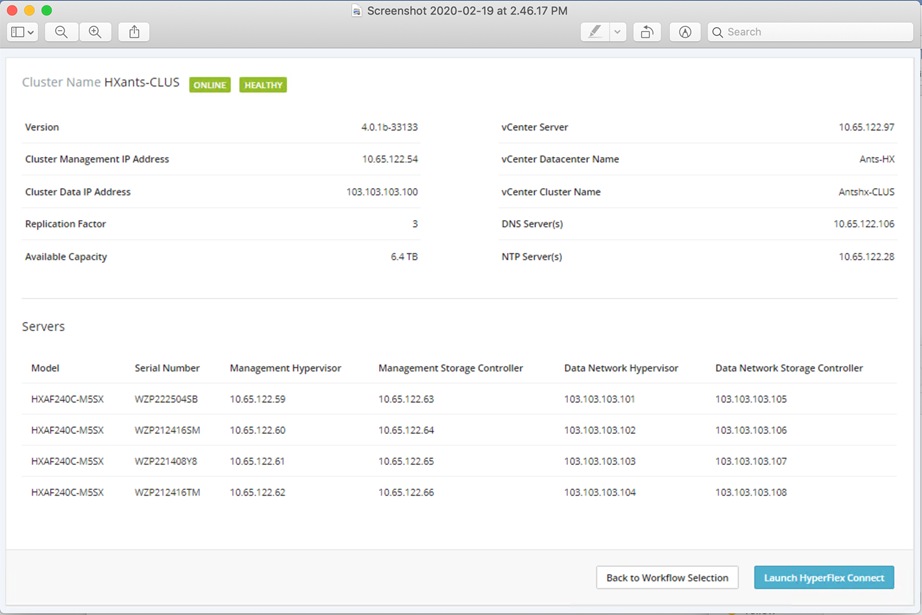Rotate the image with rotate icon

pyautogui.click(x=647, y=32)
